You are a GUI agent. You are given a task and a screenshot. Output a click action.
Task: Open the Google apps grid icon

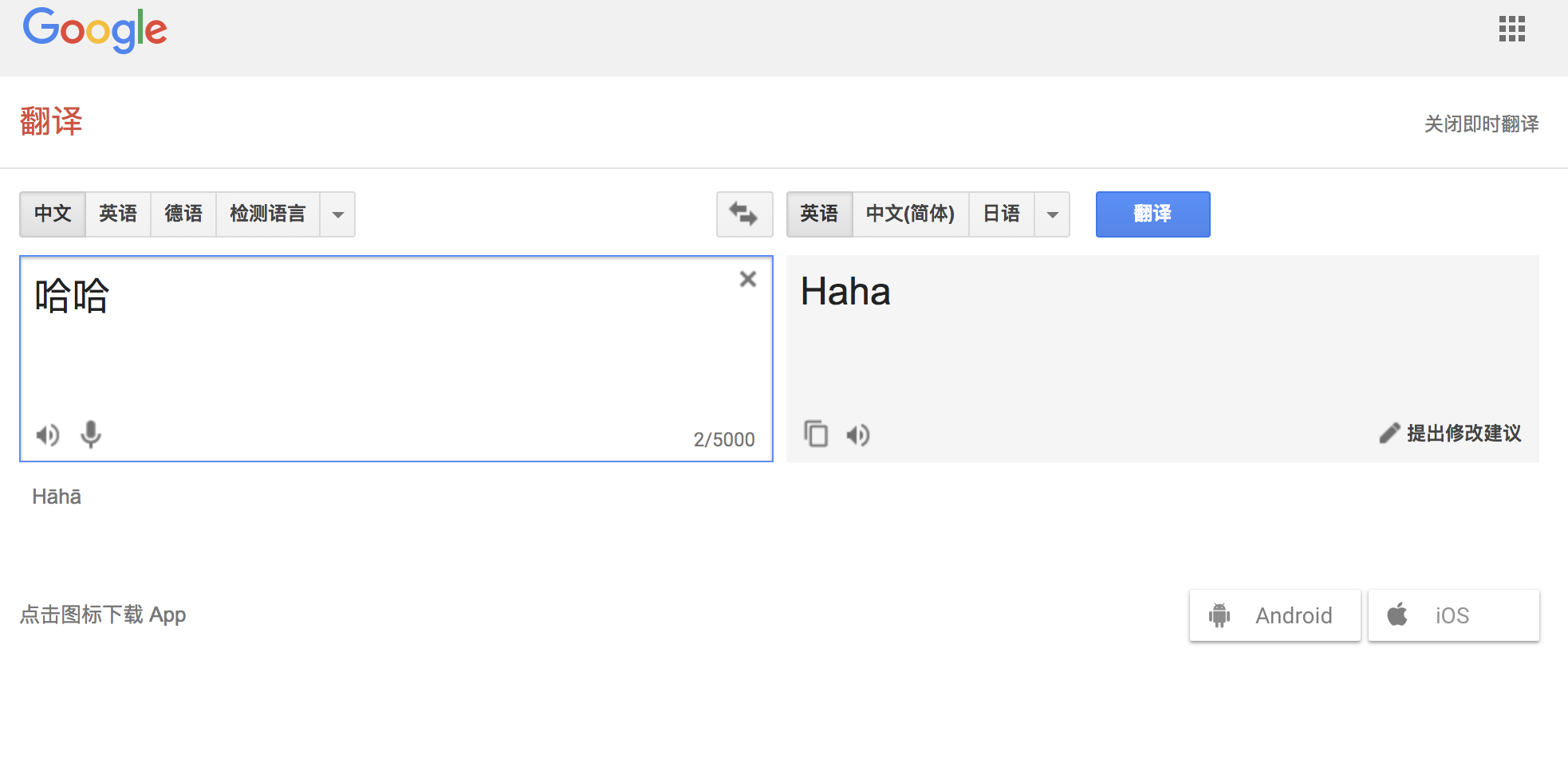point(1511,29)
